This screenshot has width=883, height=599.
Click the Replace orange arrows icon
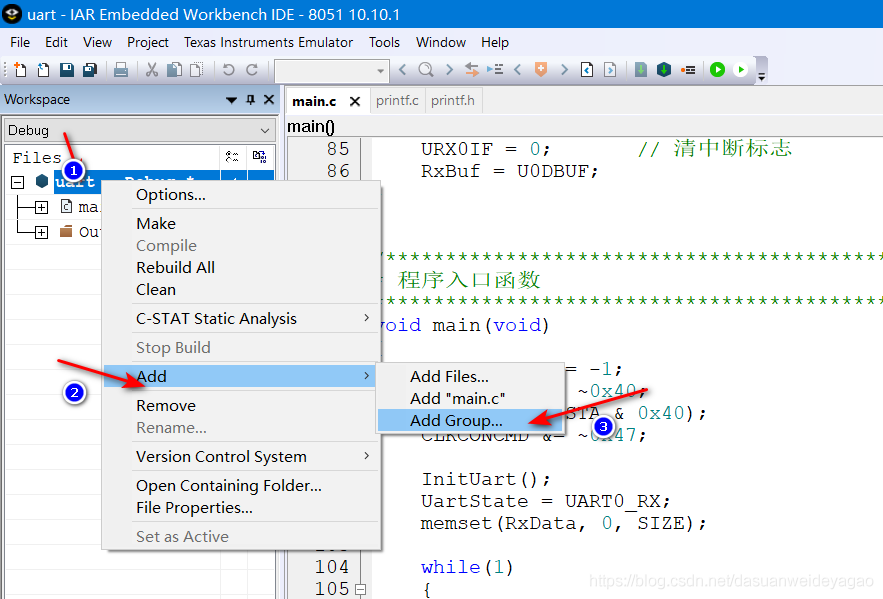point(471,70)
